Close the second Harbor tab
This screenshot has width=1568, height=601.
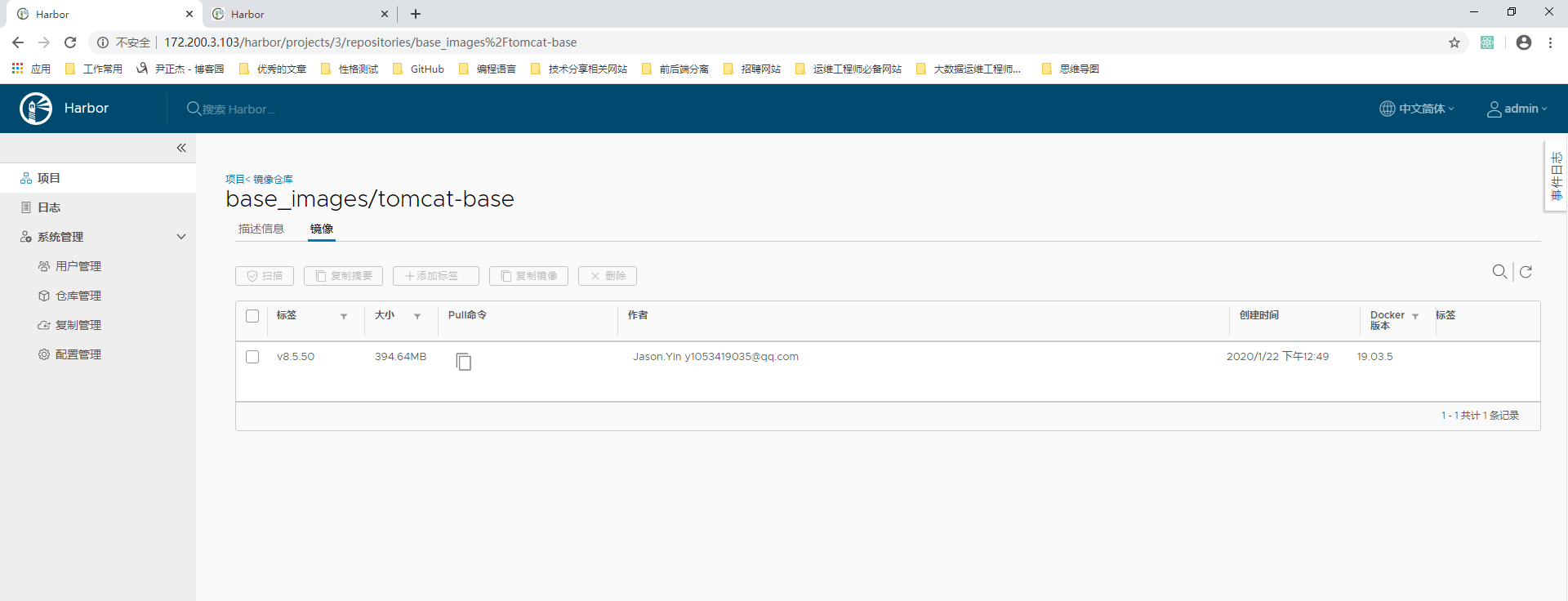pos(385,14)
